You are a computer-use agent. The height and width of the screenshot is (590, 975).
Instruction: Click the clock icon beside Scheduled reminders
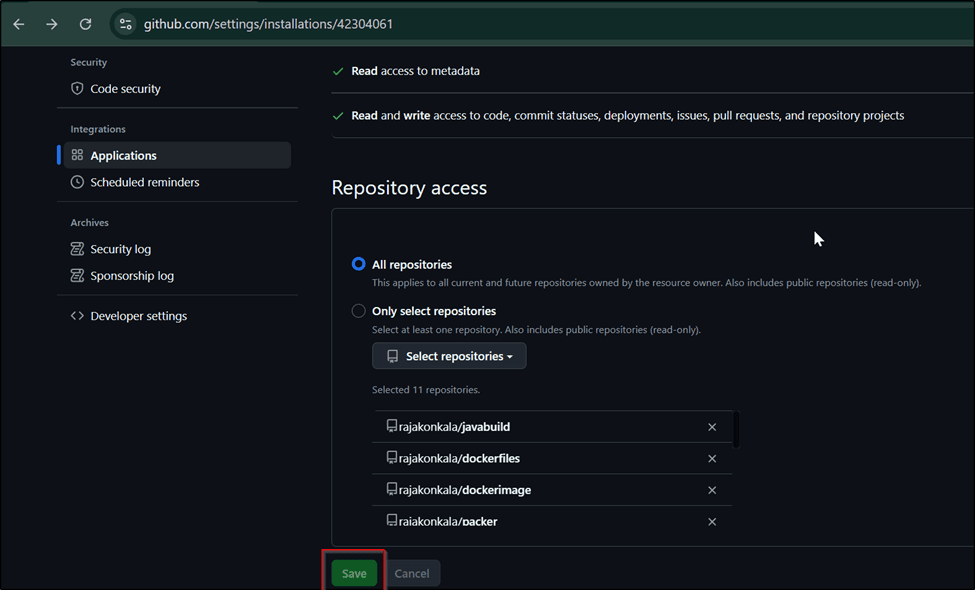click(77, 182)
